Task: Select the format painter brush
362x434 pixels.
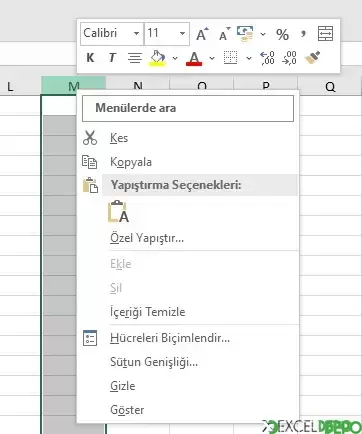Action: [x=312, y=58]
